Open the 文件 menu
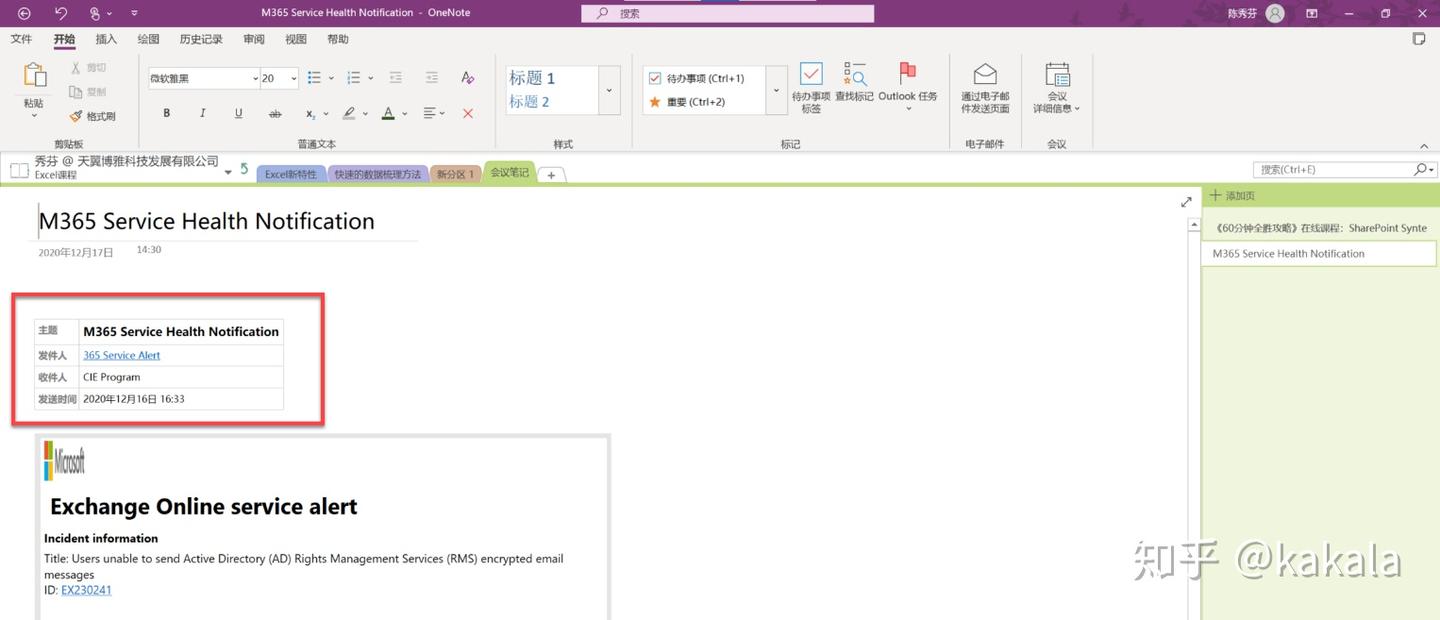The width and height of the screenshot is (1440, 620). coord(21,39)
